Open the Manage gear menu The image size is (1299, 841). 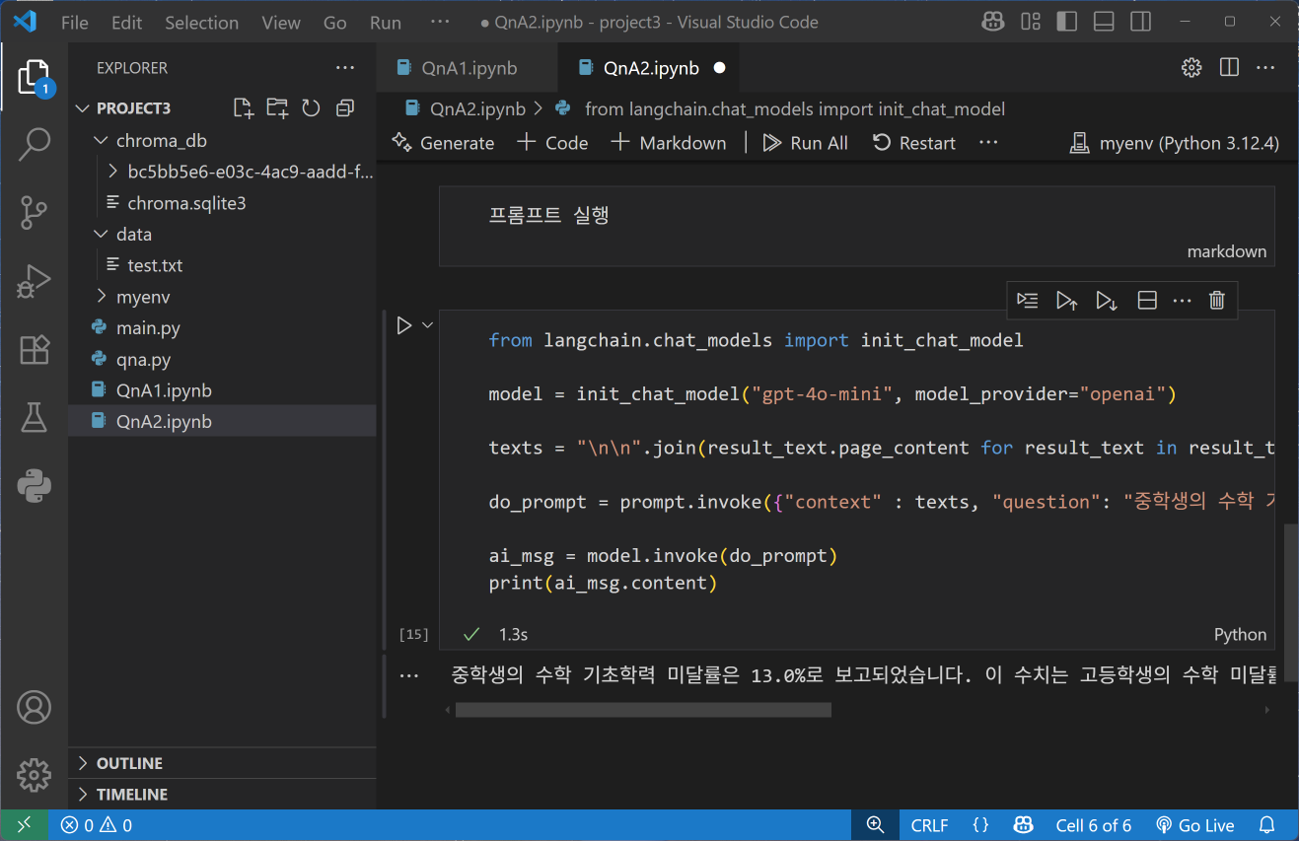point(34,774)
